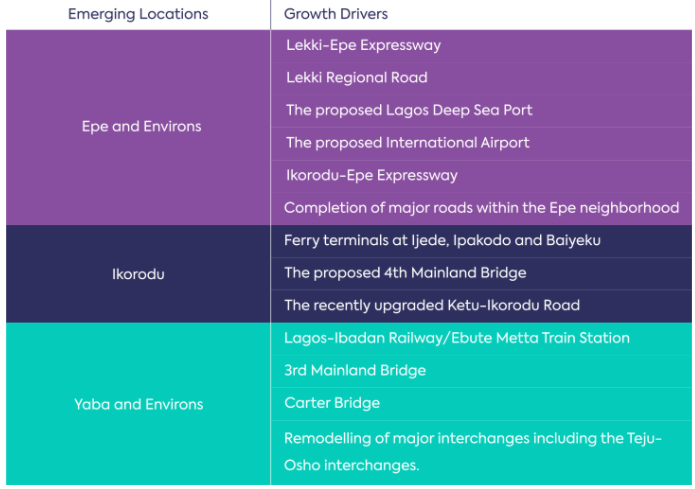The height and width of the screenshot is (489, 695).
Task: Select the proposed International Airport row
Action: [x=409, y=143]
